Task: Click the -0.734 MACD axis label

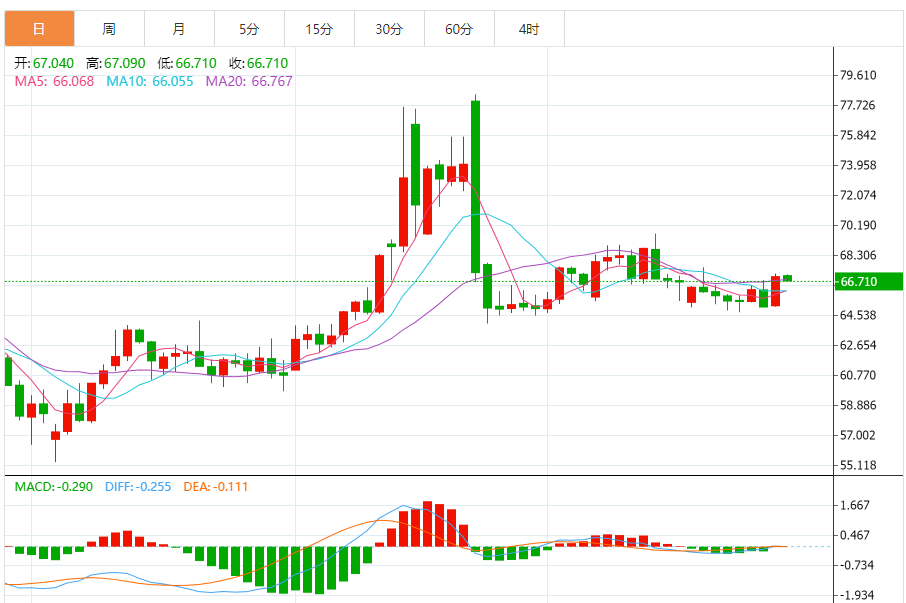Action: 855,565
